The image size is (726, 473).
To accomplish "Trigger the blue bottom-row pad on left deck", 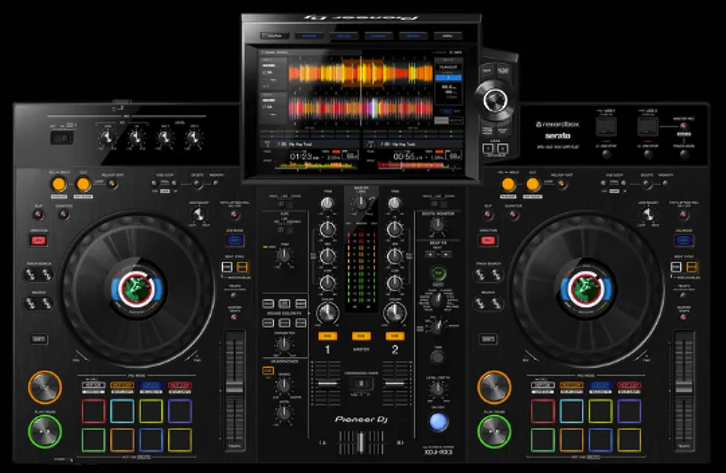I will (x=151, y=440).
